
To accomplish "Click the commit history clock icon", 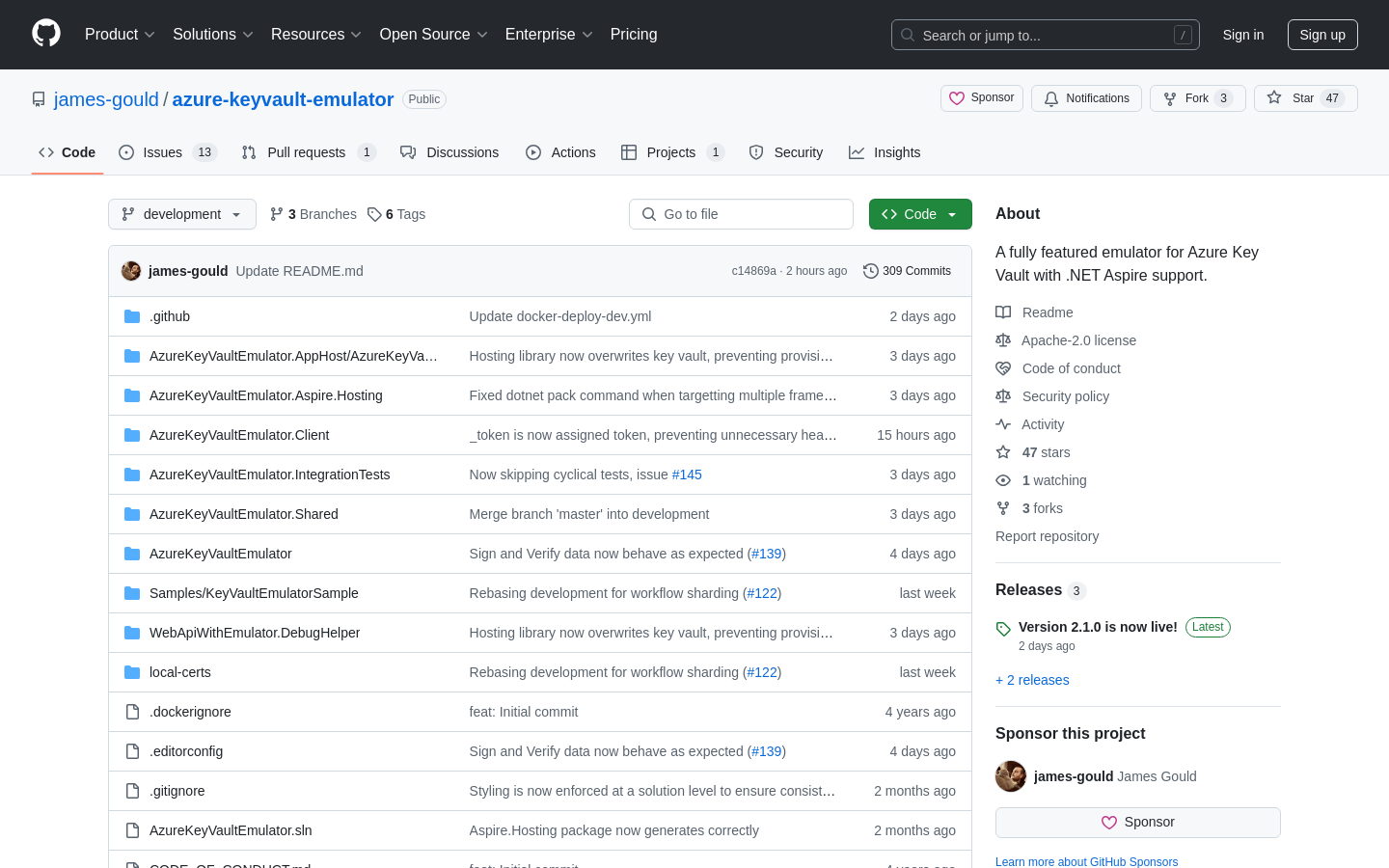I will pos(870,271).
